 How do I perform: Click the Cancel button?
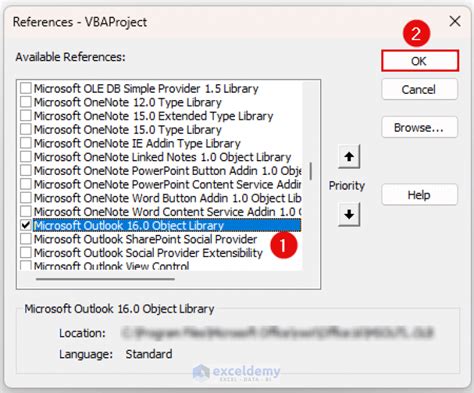coord(419,89)
